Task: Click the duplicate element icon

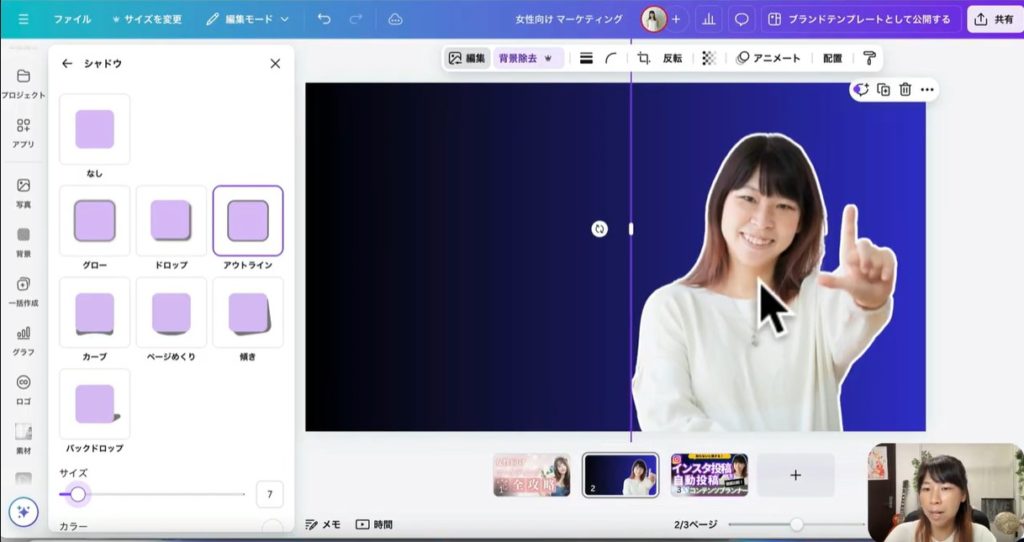Action: 883,90
